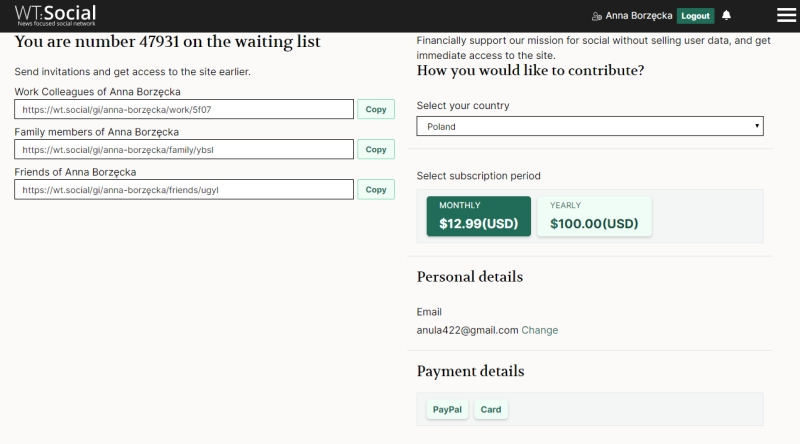800x444 pixels.
Task: Click the Friends invite URL field
Action: click(x=184, y=189)
